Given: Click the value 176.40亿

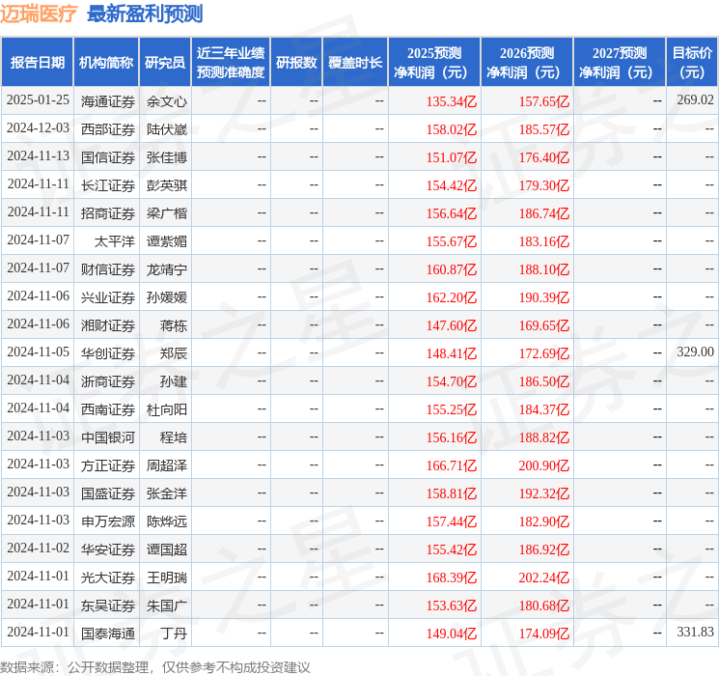Looking at the screenshot, I should tap(544, 157).
